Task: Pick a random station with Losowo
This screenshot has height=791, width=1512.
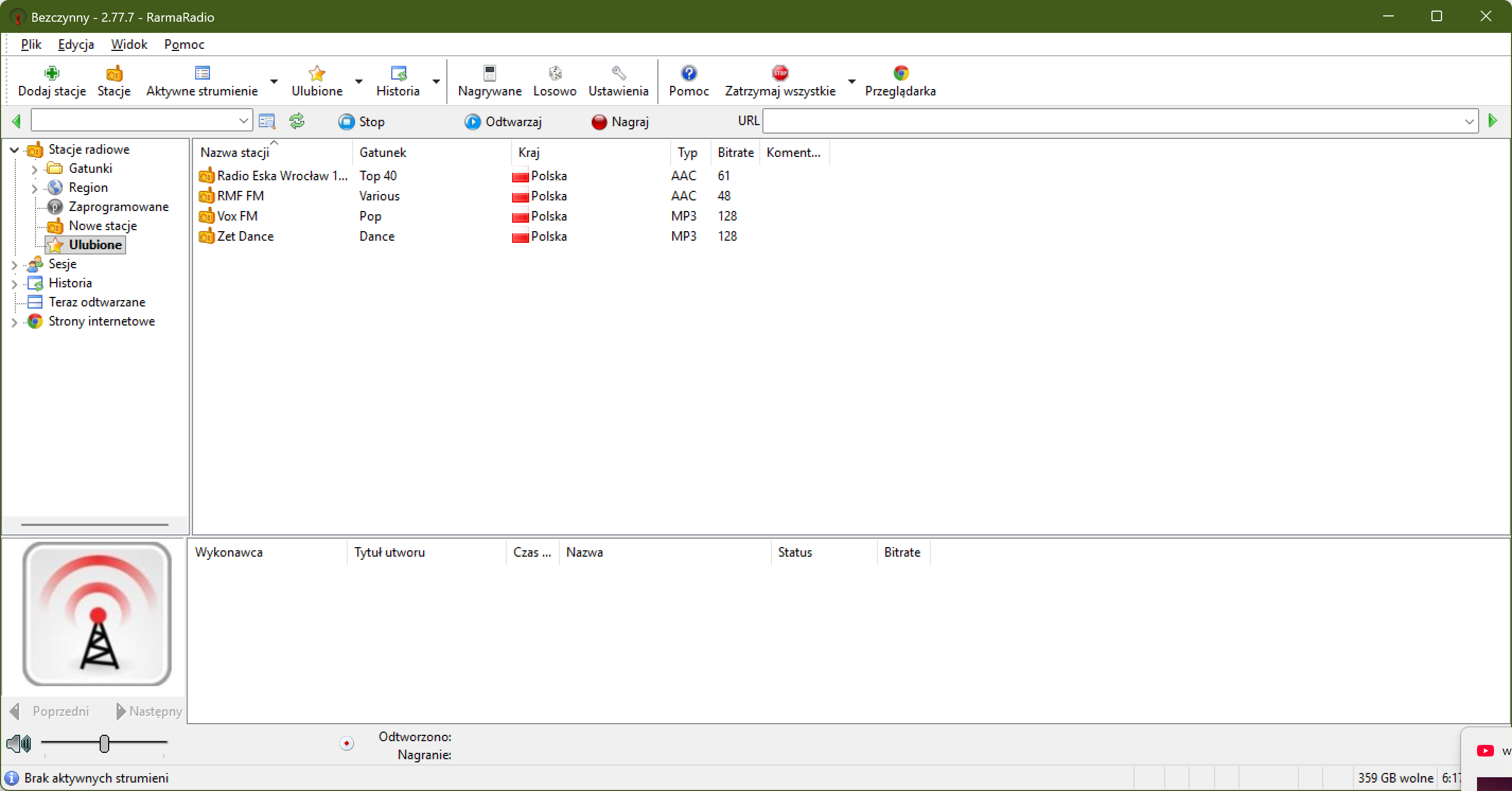Action: click(x=554, y=73)
